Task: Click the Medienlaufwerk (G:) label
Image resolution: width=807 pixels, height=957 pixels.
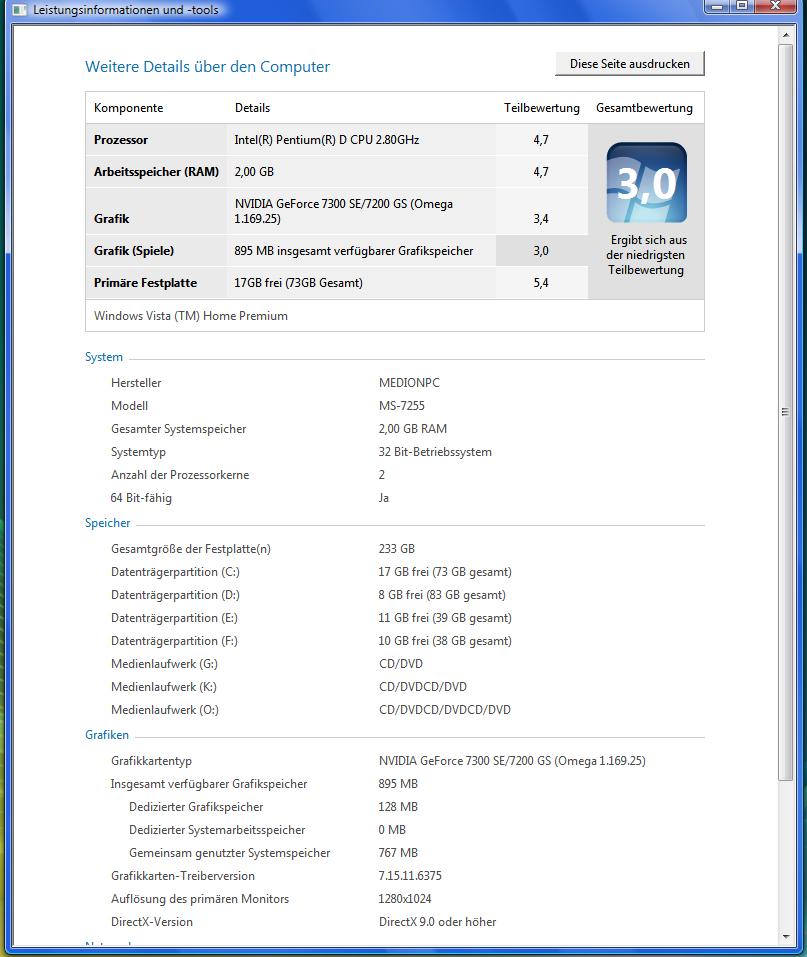Action: pos(164,664)
